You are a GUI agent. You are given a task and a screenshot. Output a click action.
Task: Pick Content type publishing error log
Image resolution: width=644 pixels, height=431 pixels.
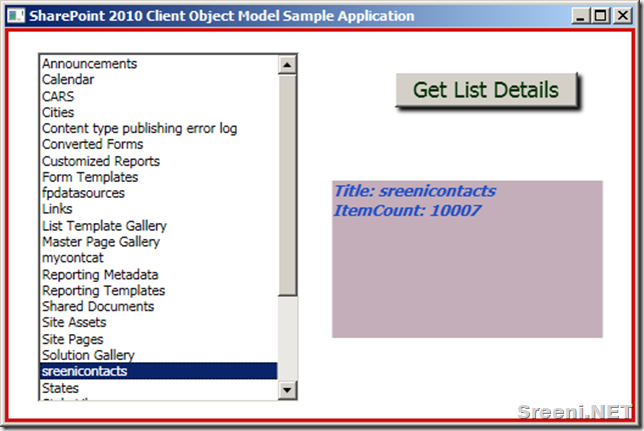[159, 128]
